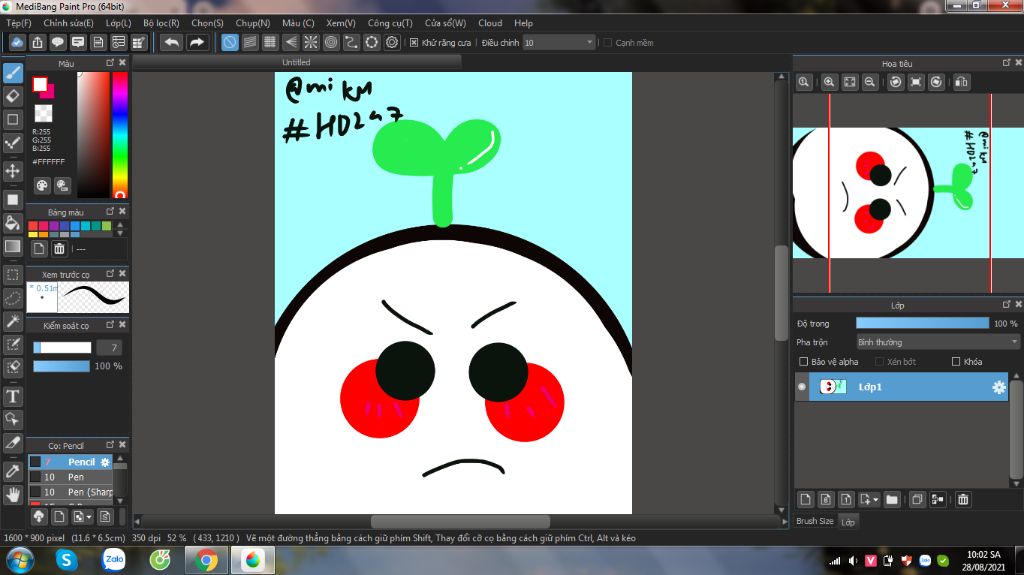This screenshot has height=575, width=1024.
Task: Open Chỉnh sửa(E) menu
Action: (x=69, y=23)
